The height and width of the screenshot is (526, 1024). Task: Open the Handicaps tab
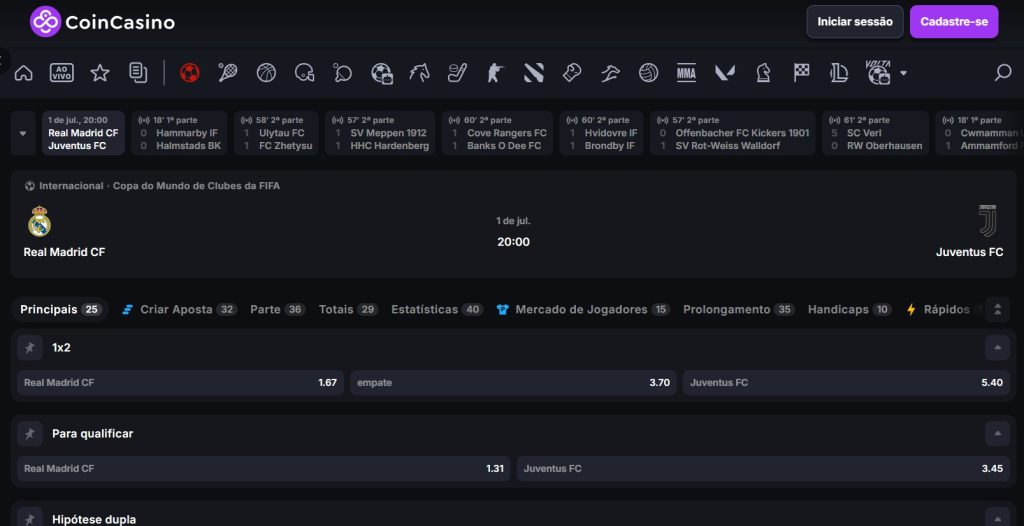point(849,309)
